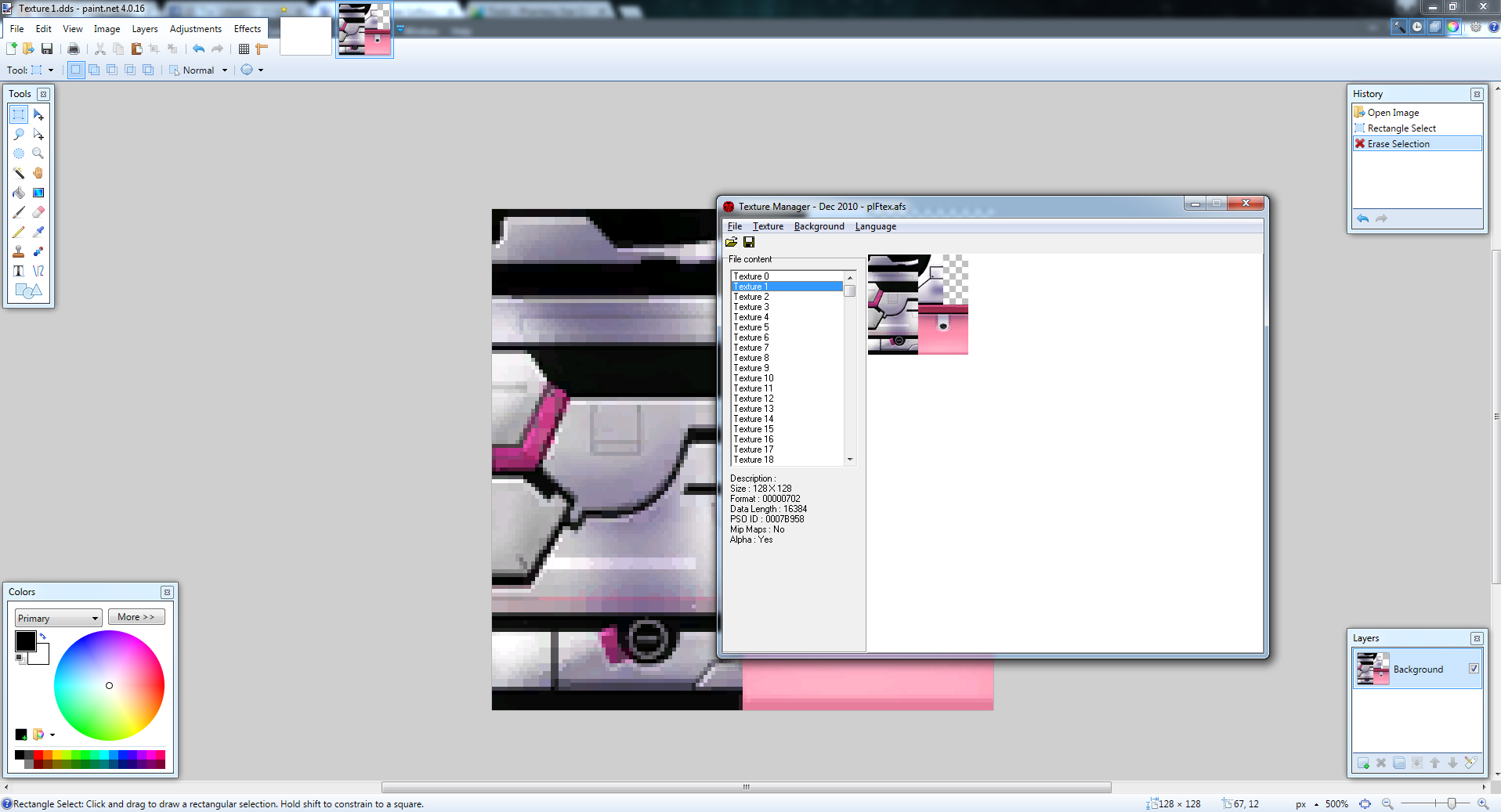Pick the Paint Bucket tool
The height and width of the screenshot is (812, 1501).
pyautogui.click(x=19, y=193)
